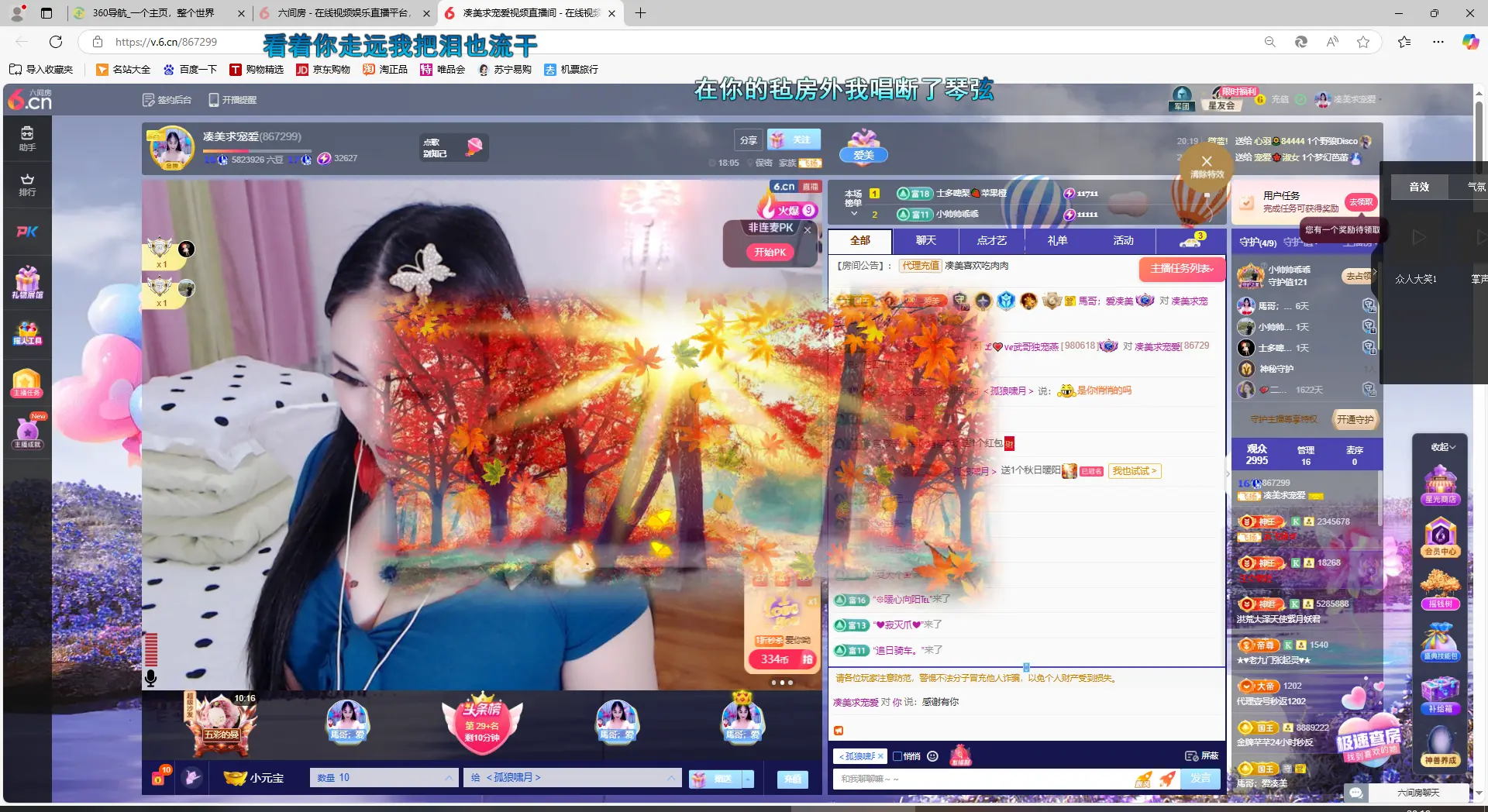Click the 发言 send message button
Screen dimensions: 1488x812
pyautogui.click(x=1200, y=778)
